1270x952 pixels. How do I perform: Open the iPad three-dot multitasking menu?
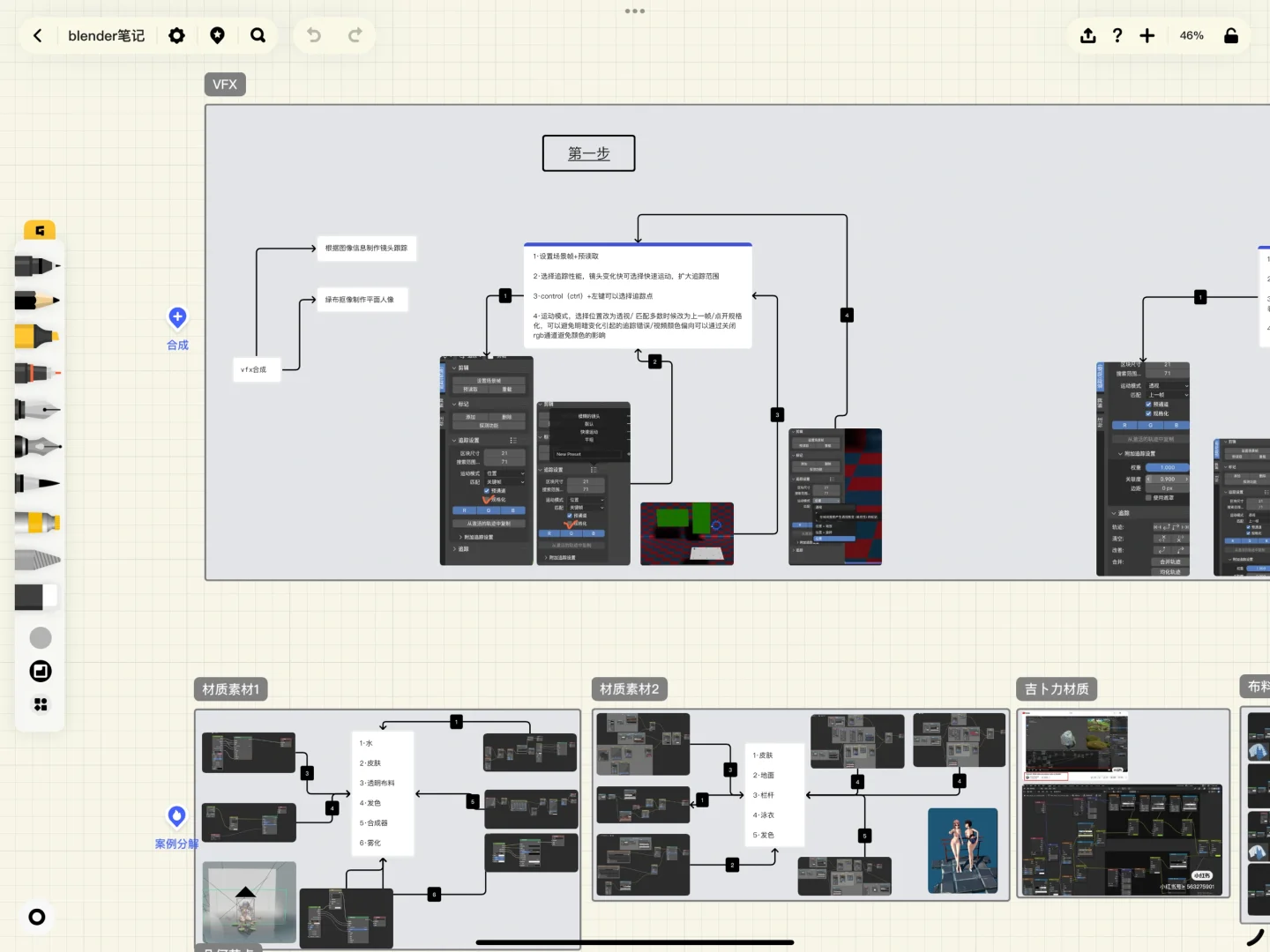pos(635,11)
